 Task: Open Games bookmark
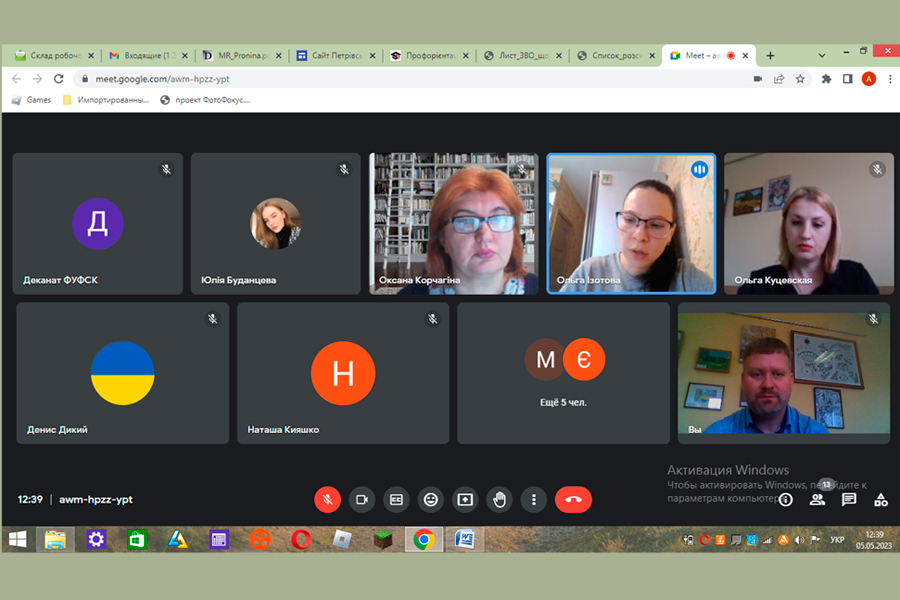click(x=32, y=100)
